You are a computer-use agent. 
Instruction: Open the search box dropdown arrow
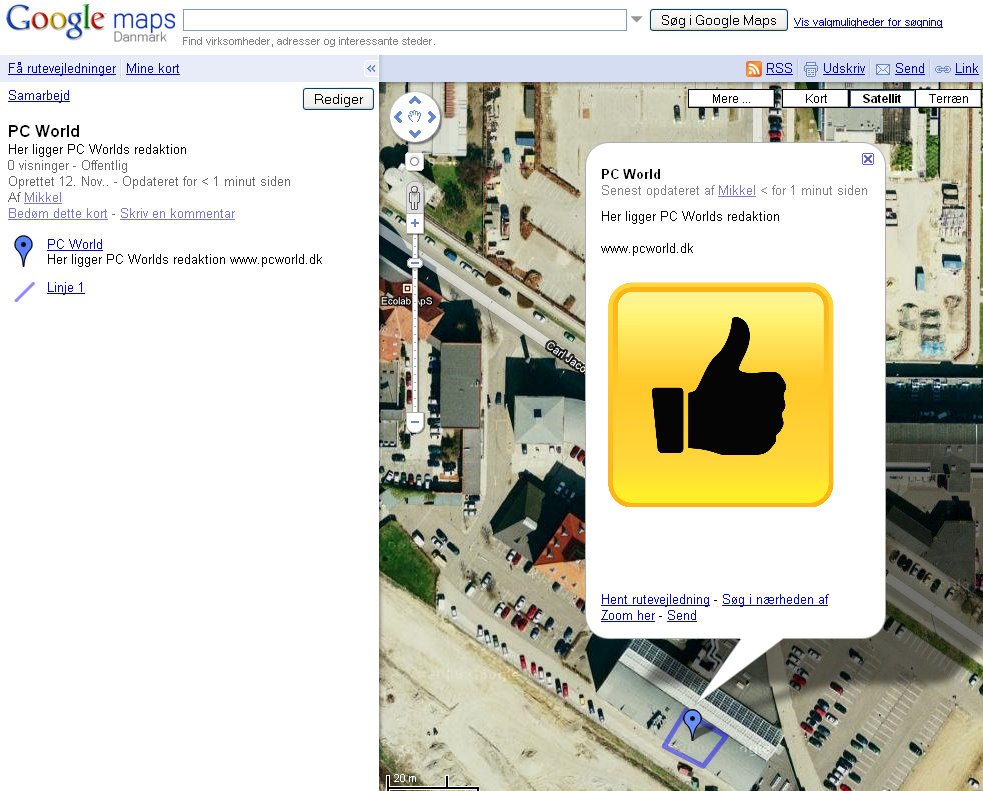[x=636, y=19]
